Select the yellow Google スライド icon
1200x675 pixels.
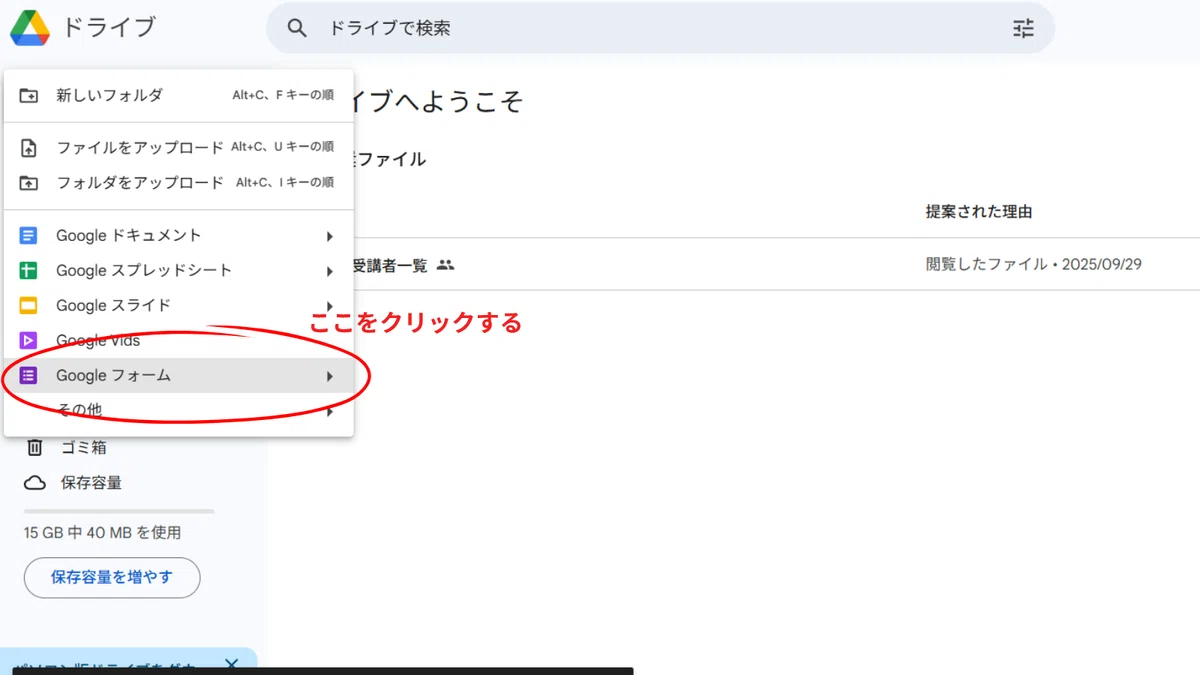29,306
